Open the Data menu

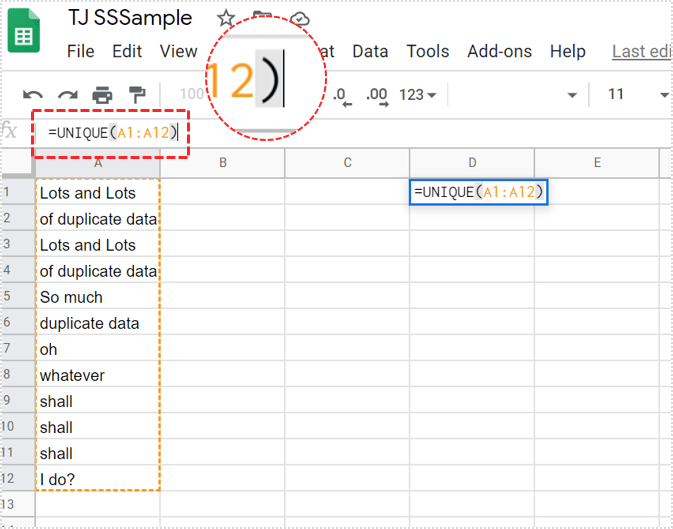tap(370, 51)
